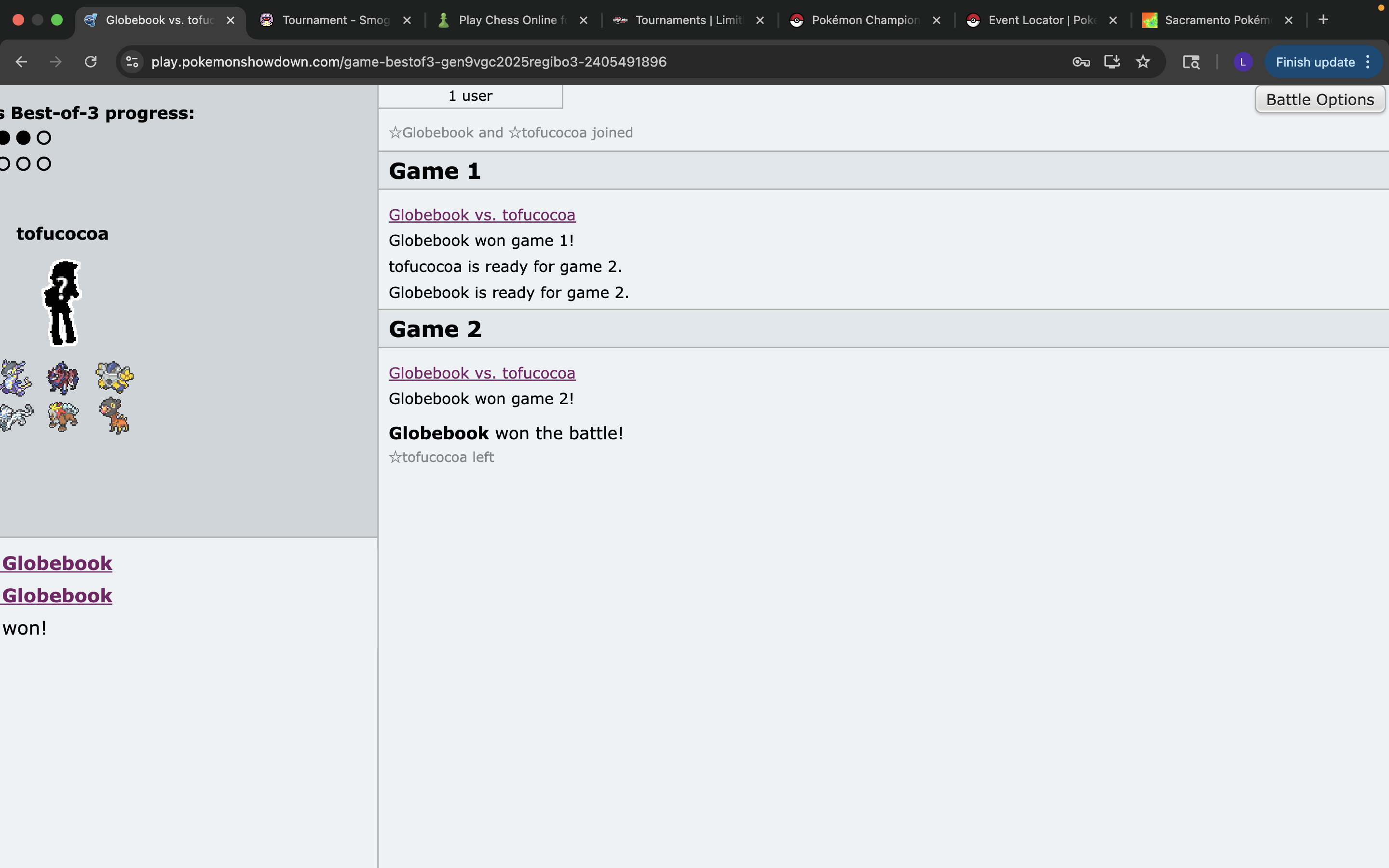Viewport: 1389px width, 868px height.
Task: Go forward in browser history
Action: pyautogui.click(x=55, y=62)
